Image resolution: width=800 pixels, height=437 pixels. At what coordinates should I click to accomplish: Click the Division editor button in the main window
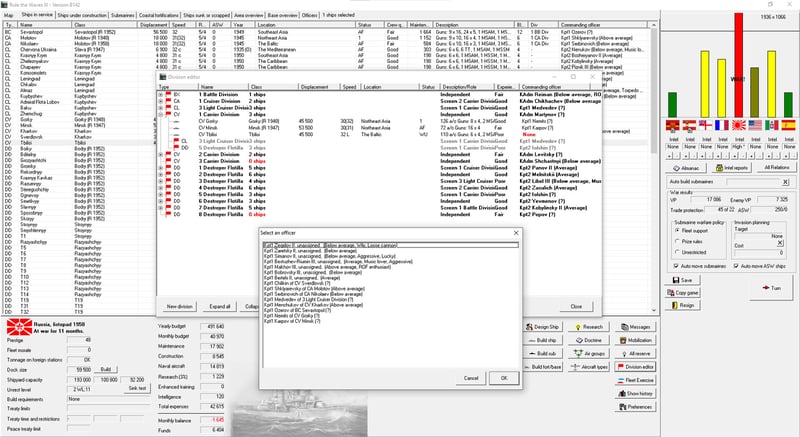636,367
